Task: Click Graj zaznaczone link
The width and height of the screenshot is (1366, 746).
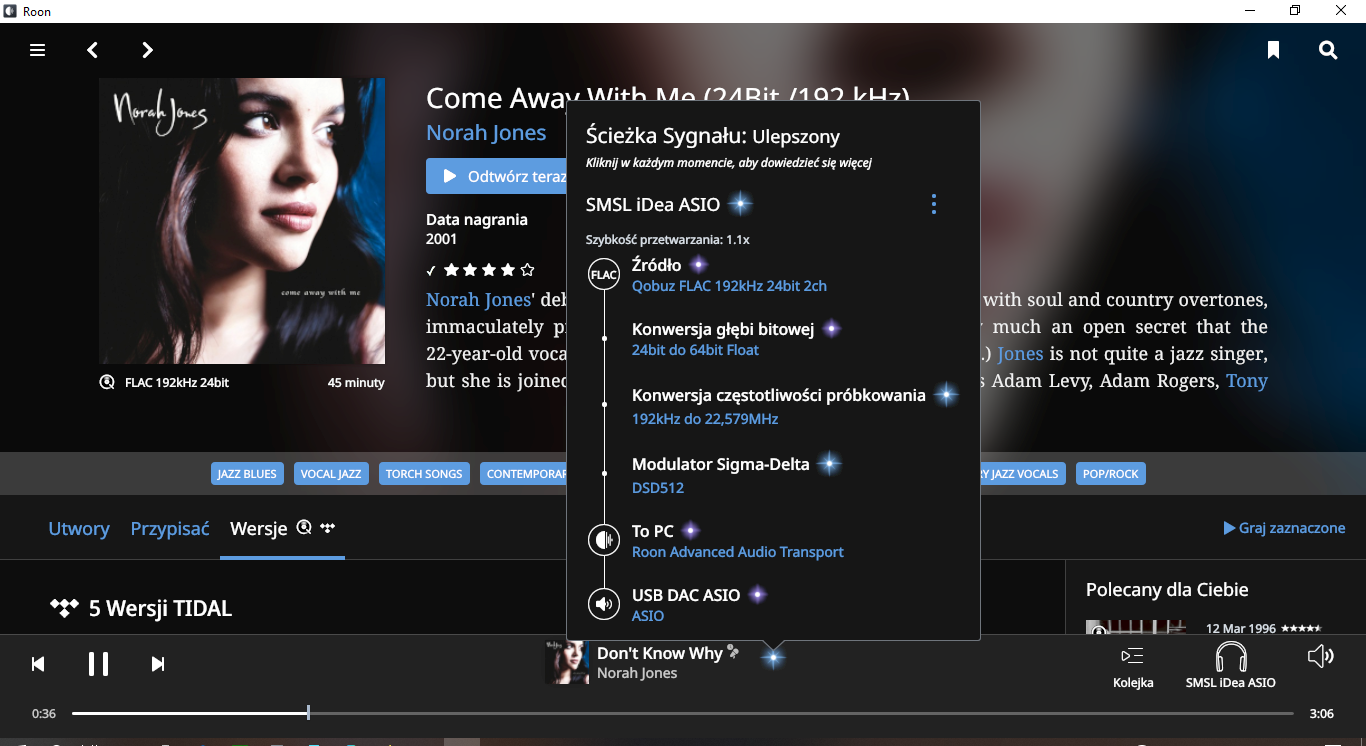Action: [1284, 528]
